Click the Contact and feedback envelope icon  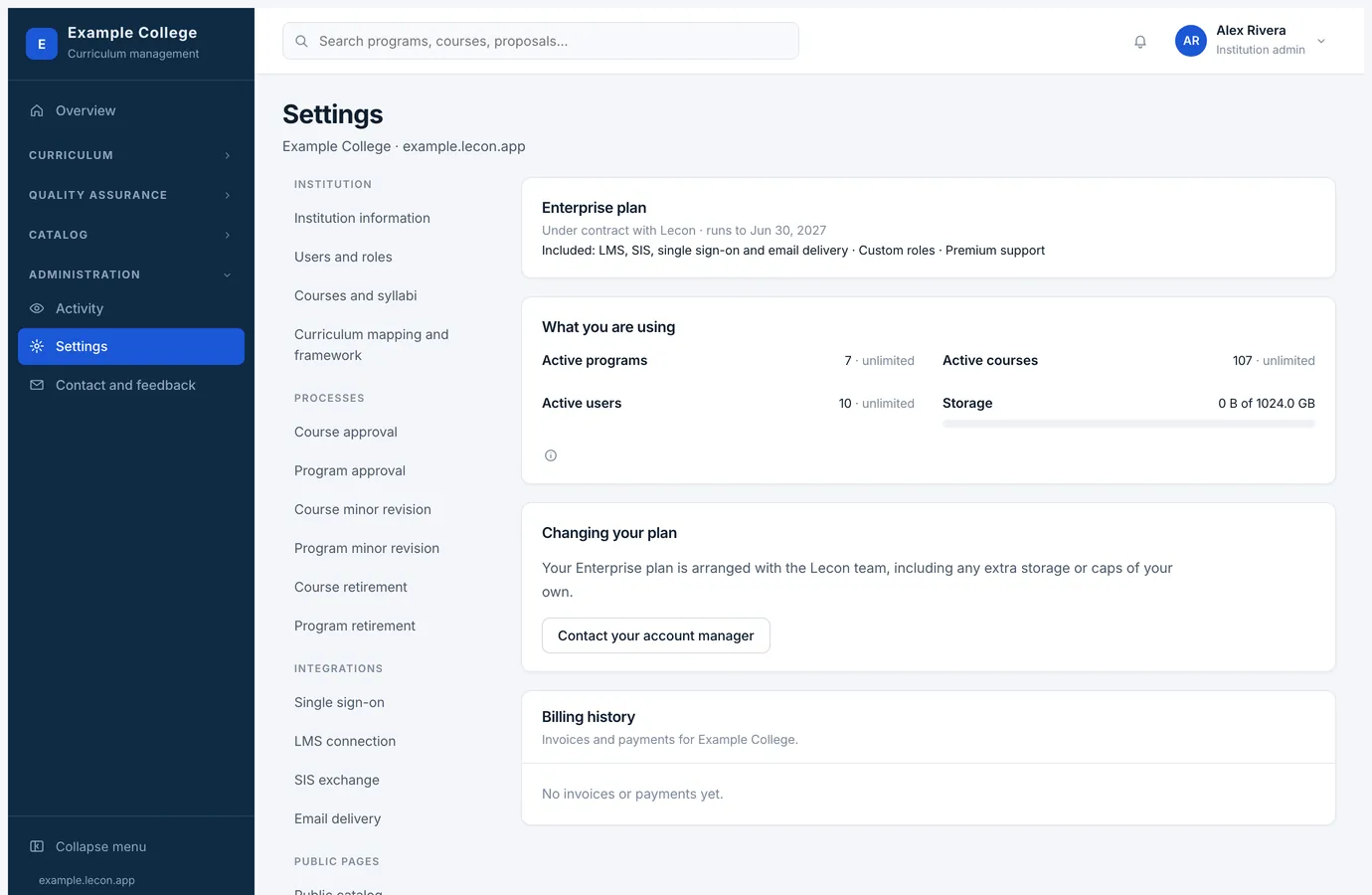37,385
